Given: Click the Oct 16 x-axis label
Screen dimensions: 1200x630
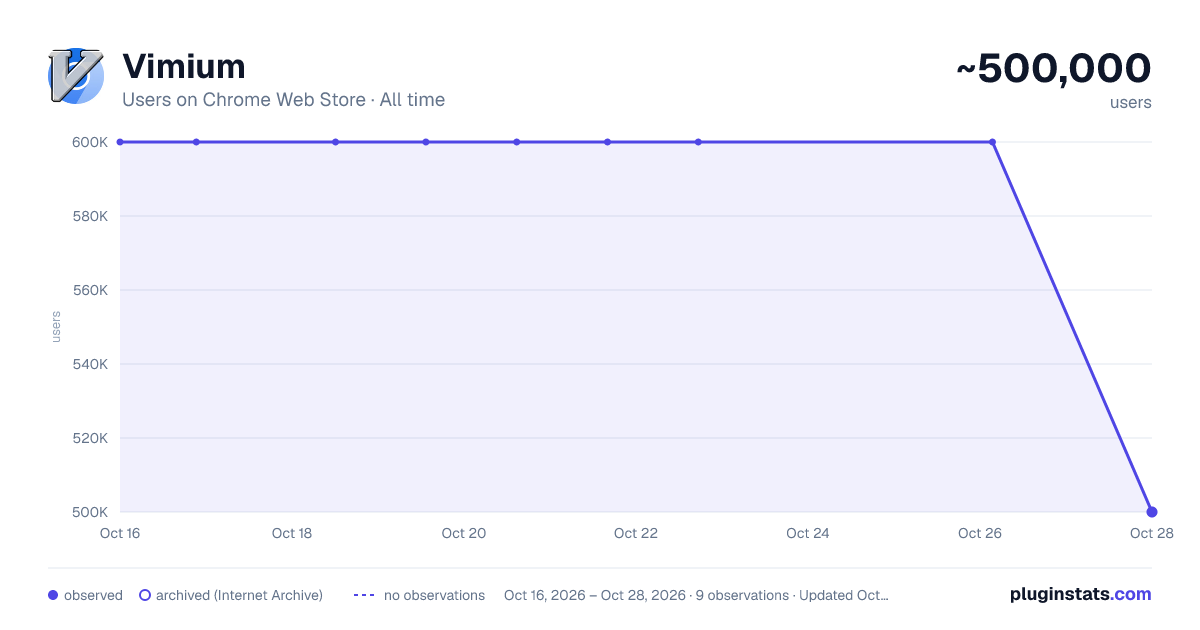Looking at the screenshot, I should (x=120, y=533).
